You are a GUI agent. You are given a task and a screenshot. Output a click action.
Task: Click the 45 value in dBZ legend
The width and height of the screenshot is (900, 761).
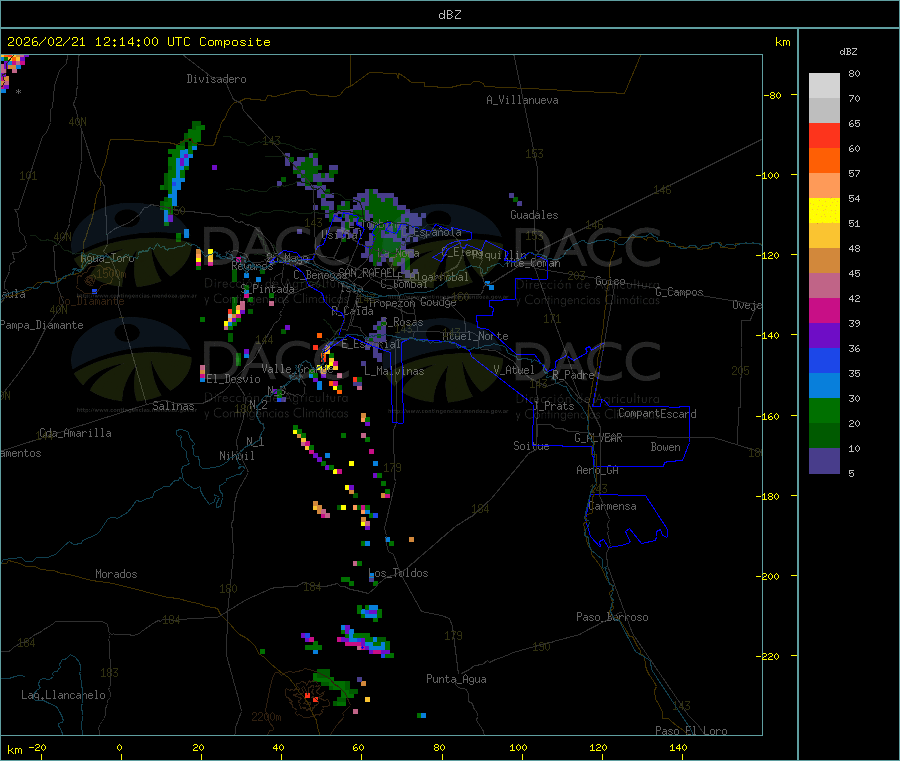click(854, 274)
